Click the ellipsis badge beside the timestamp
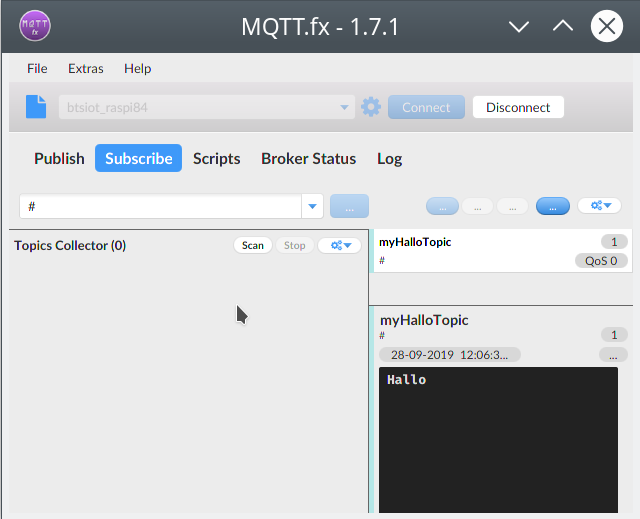640x519 pixels. point(613,355)
